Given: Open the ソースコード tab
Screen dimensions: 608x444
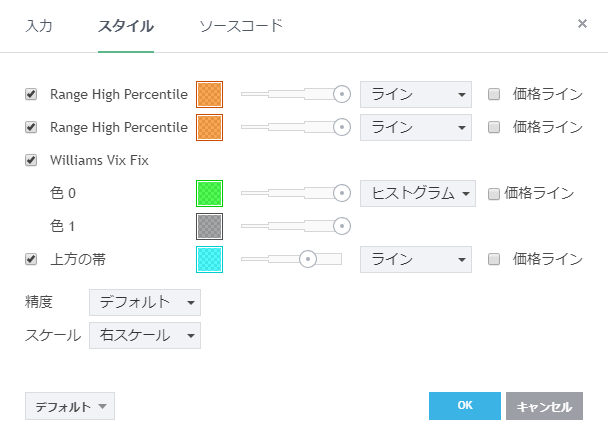Looking at the screenshot, I should pyautogui.click(x=241, y=26).
